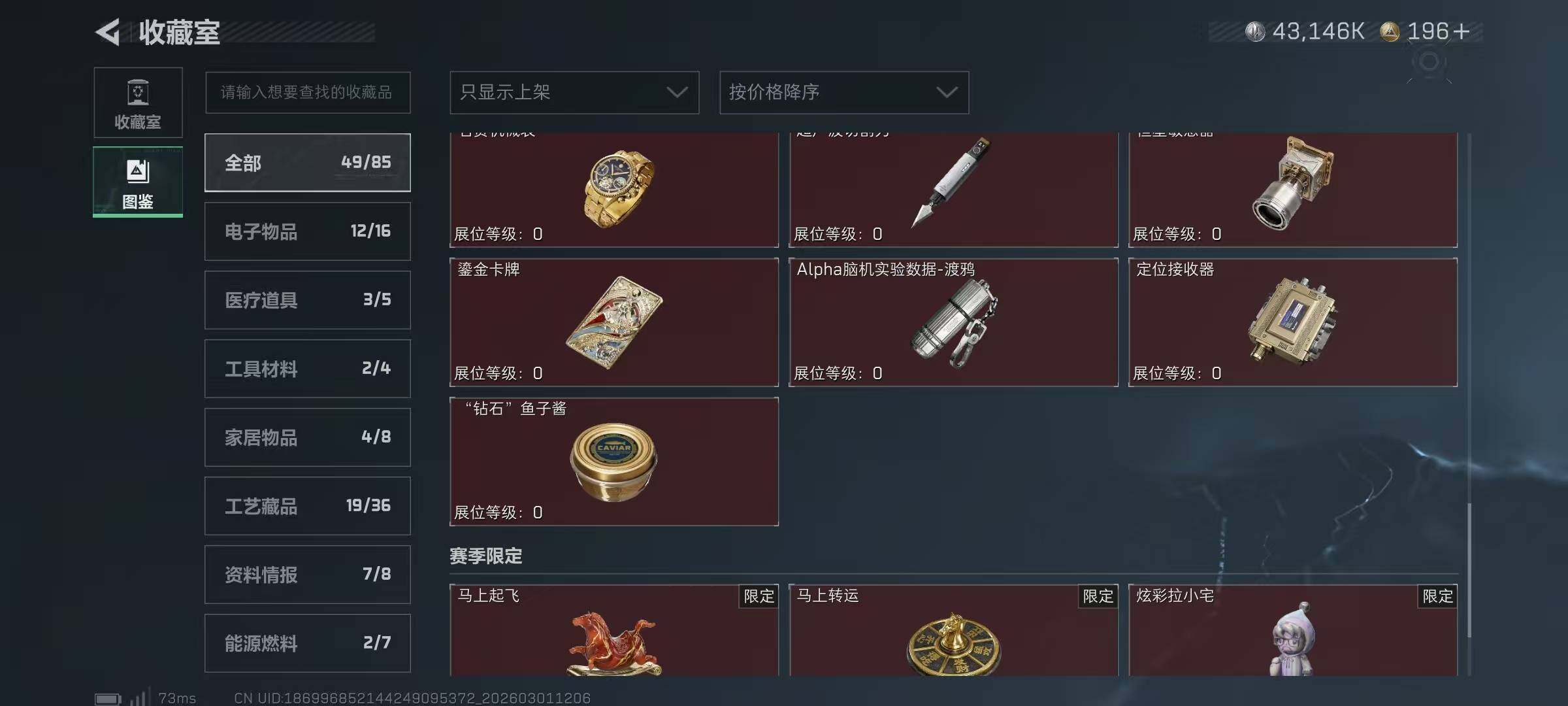Choose the 工艺藏品 19/36 category
The width and height of the screenshot is (1568, 706).
coord(308,506)
